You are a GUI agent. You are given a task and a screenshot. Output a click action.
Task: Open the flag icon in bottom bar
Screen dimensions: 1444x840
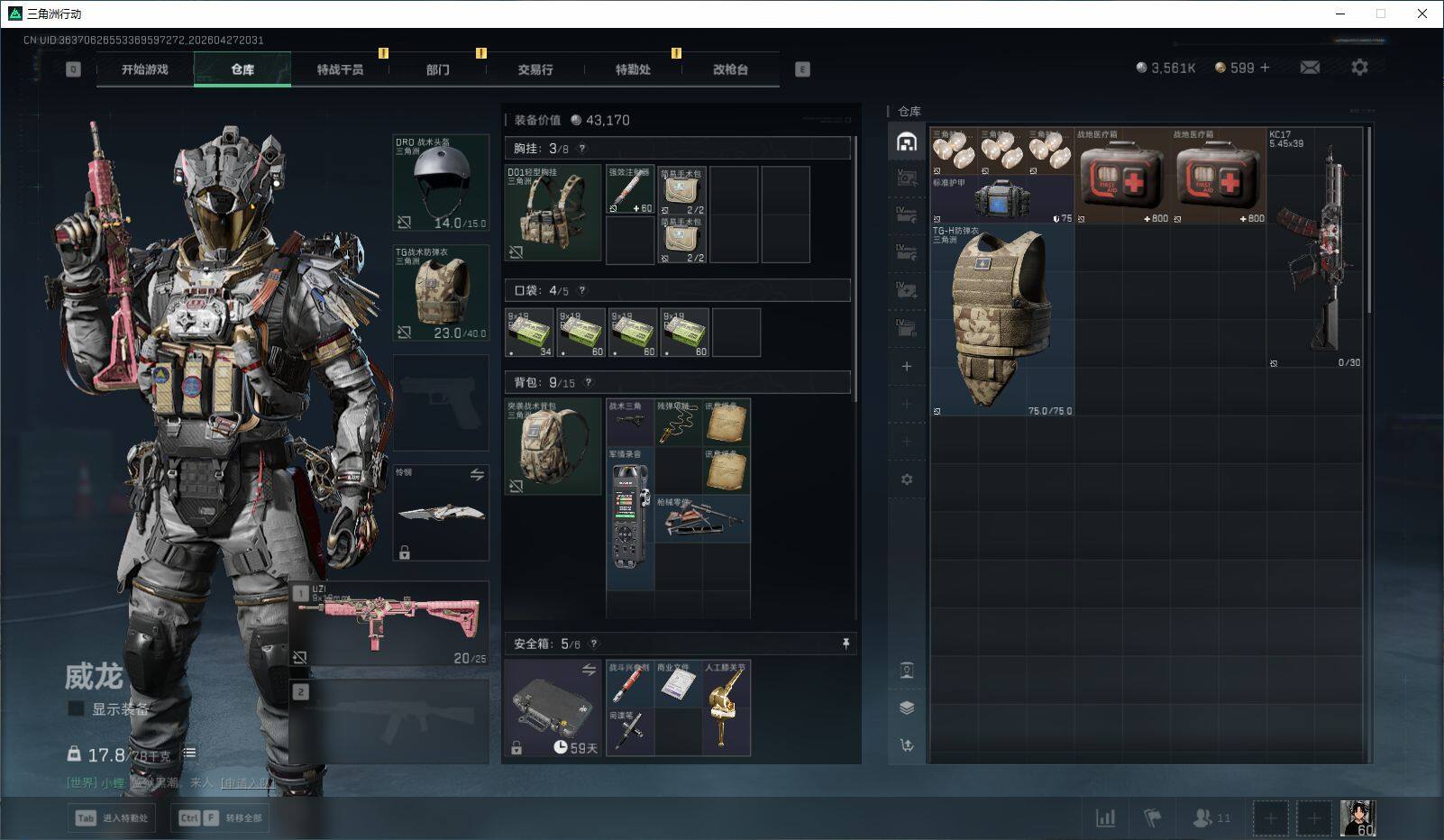(1152, 817)
